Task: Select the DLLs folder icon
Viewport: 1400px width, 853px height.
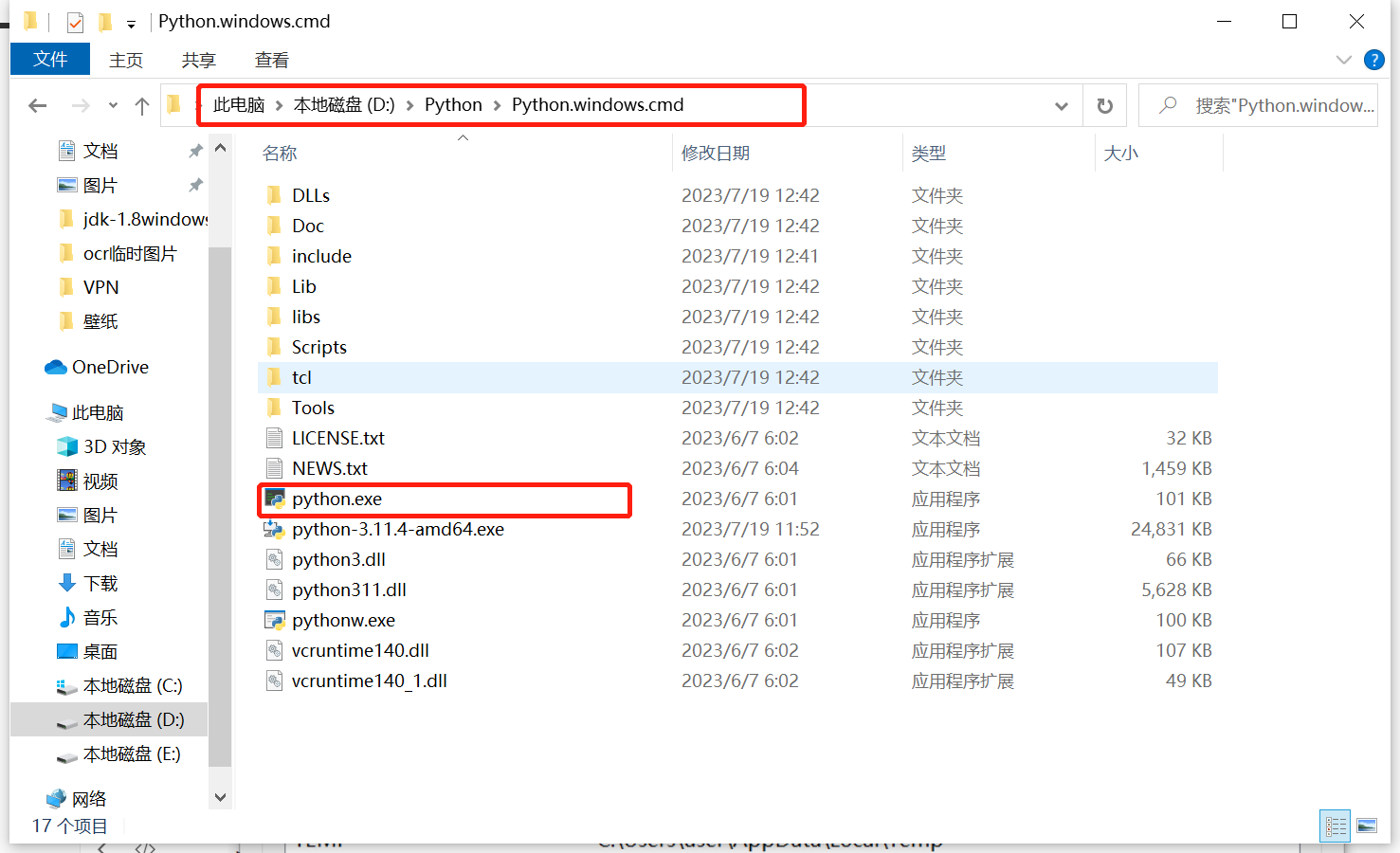Action: pos(274,195)
